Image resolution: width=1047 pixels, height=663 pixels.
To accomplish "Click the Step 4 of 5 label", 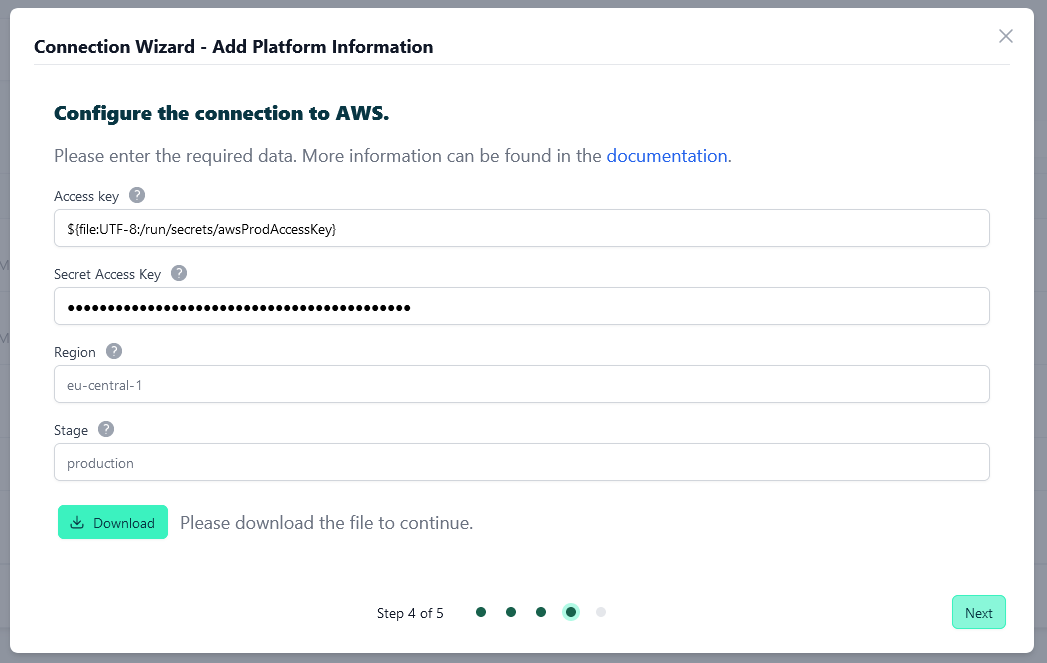I will (410, 612).
